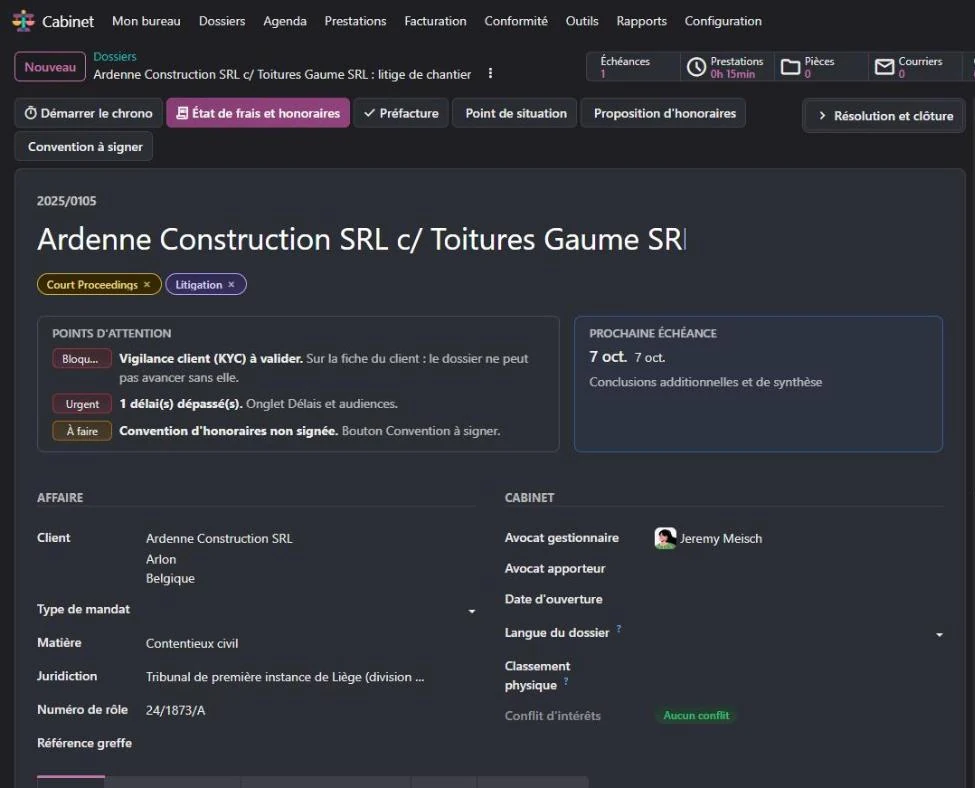Click the Pièces folder icon
The width and height of the screenshot is (975, 788).
[x=790, y=67]
